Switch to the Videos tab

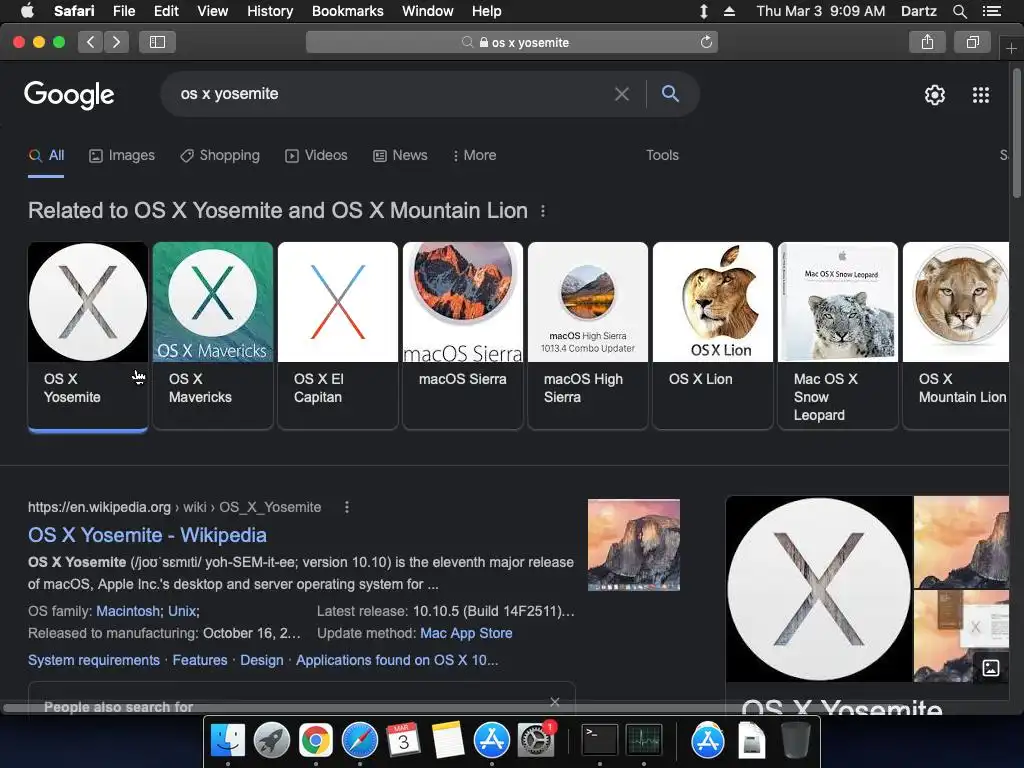tap(316, 155)
